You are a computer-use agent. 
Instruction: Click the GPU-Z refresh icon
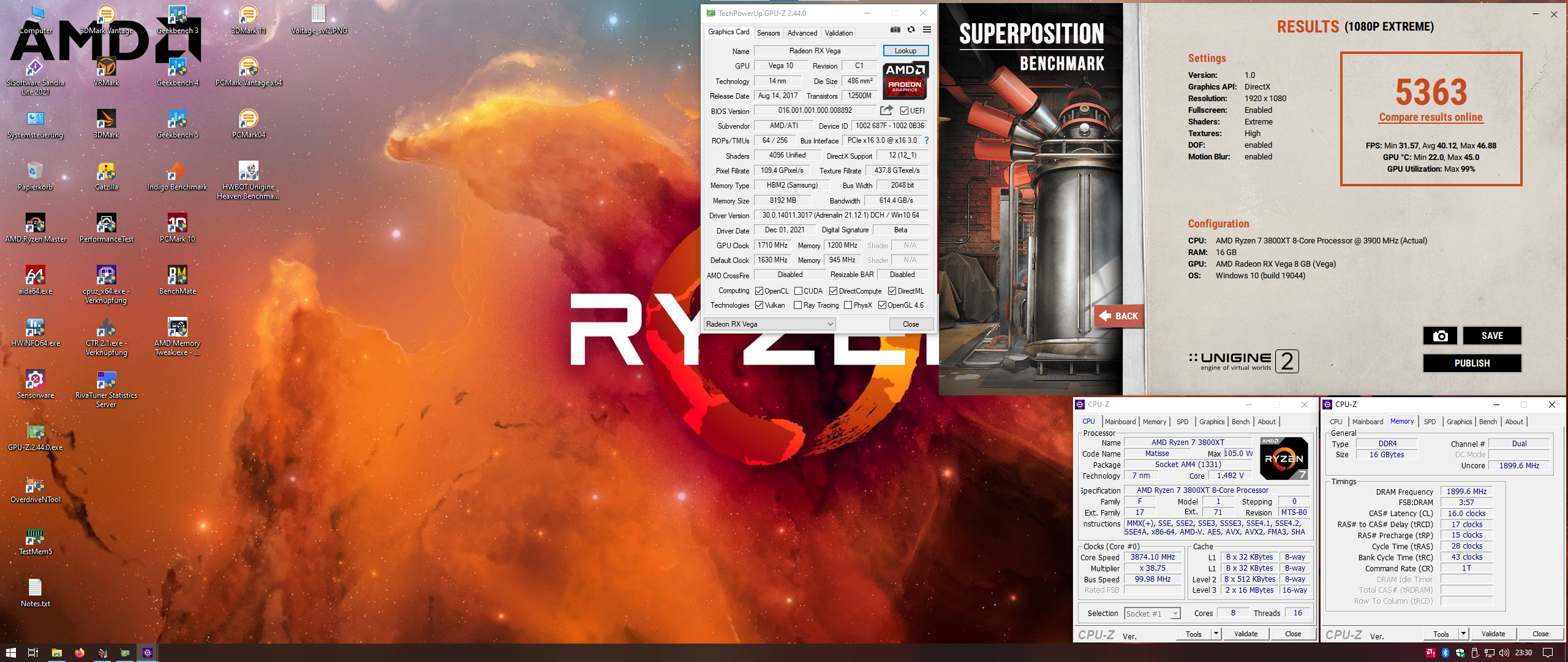[x=911, y=29]
